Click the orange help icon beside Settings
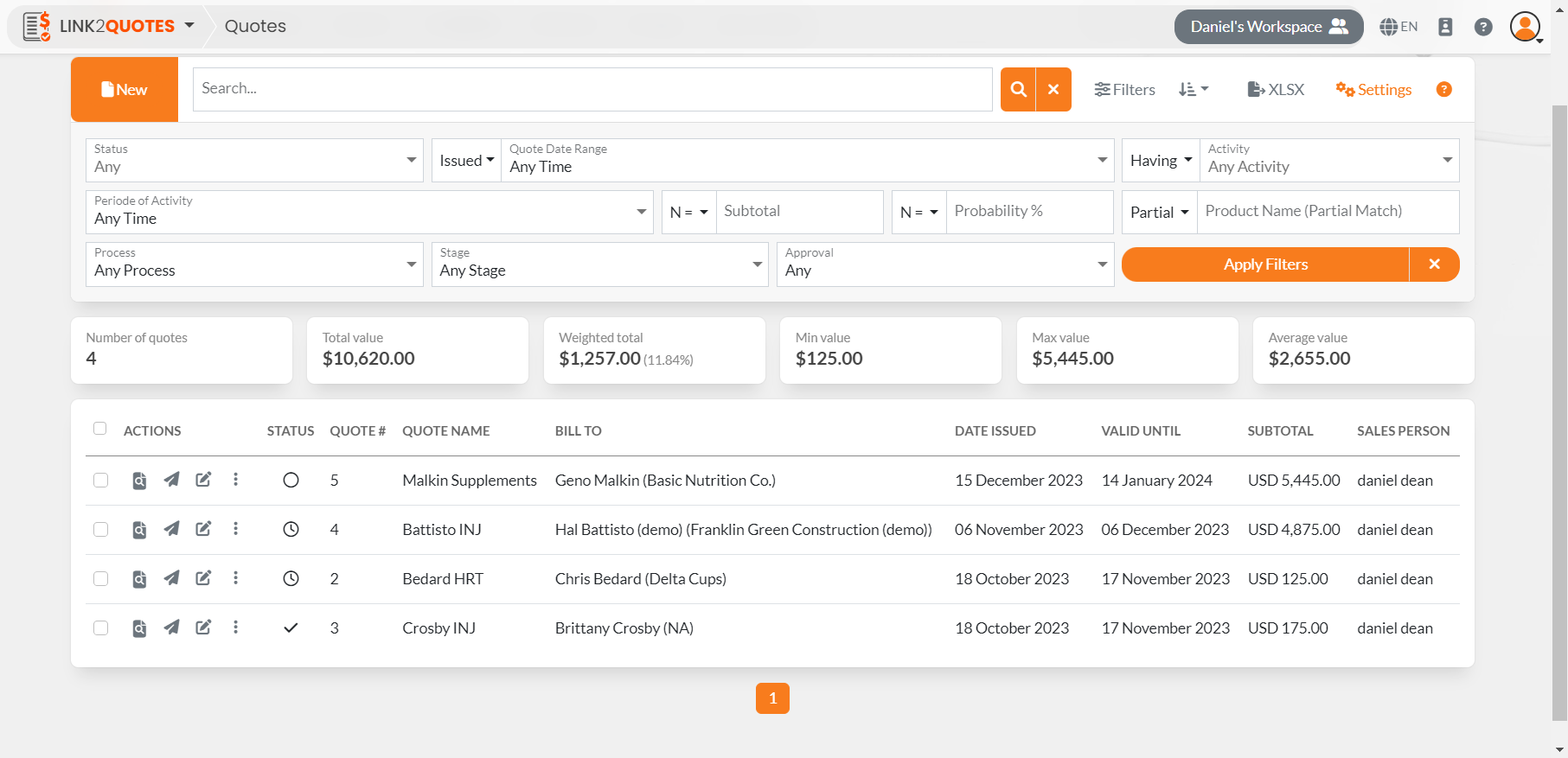Image resolution: width=1568 pixels, height=758 pixels. pyautogui.click(x=1444, y=89)
